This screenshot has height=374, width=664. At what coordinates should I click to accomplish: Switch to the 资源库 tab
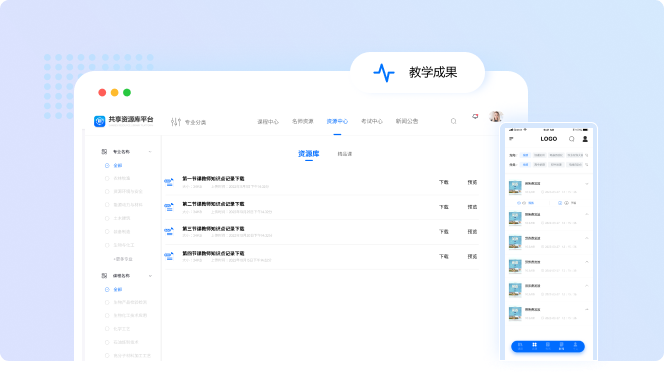(309, 154)
